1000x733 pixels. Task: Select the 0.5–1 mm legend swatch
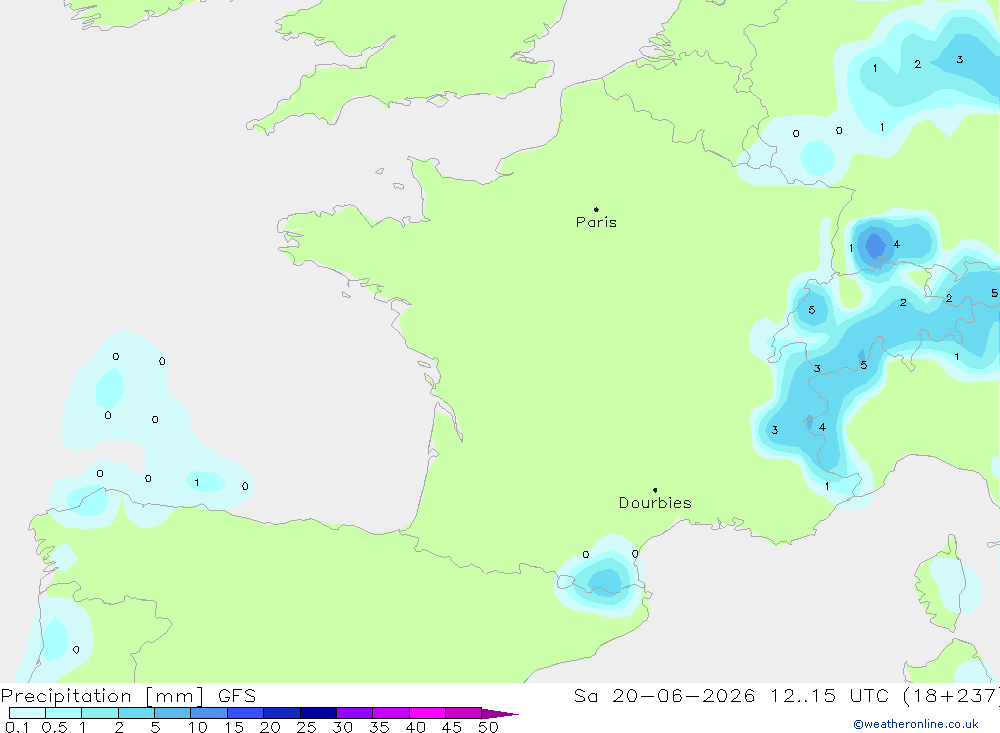[63, 713]
